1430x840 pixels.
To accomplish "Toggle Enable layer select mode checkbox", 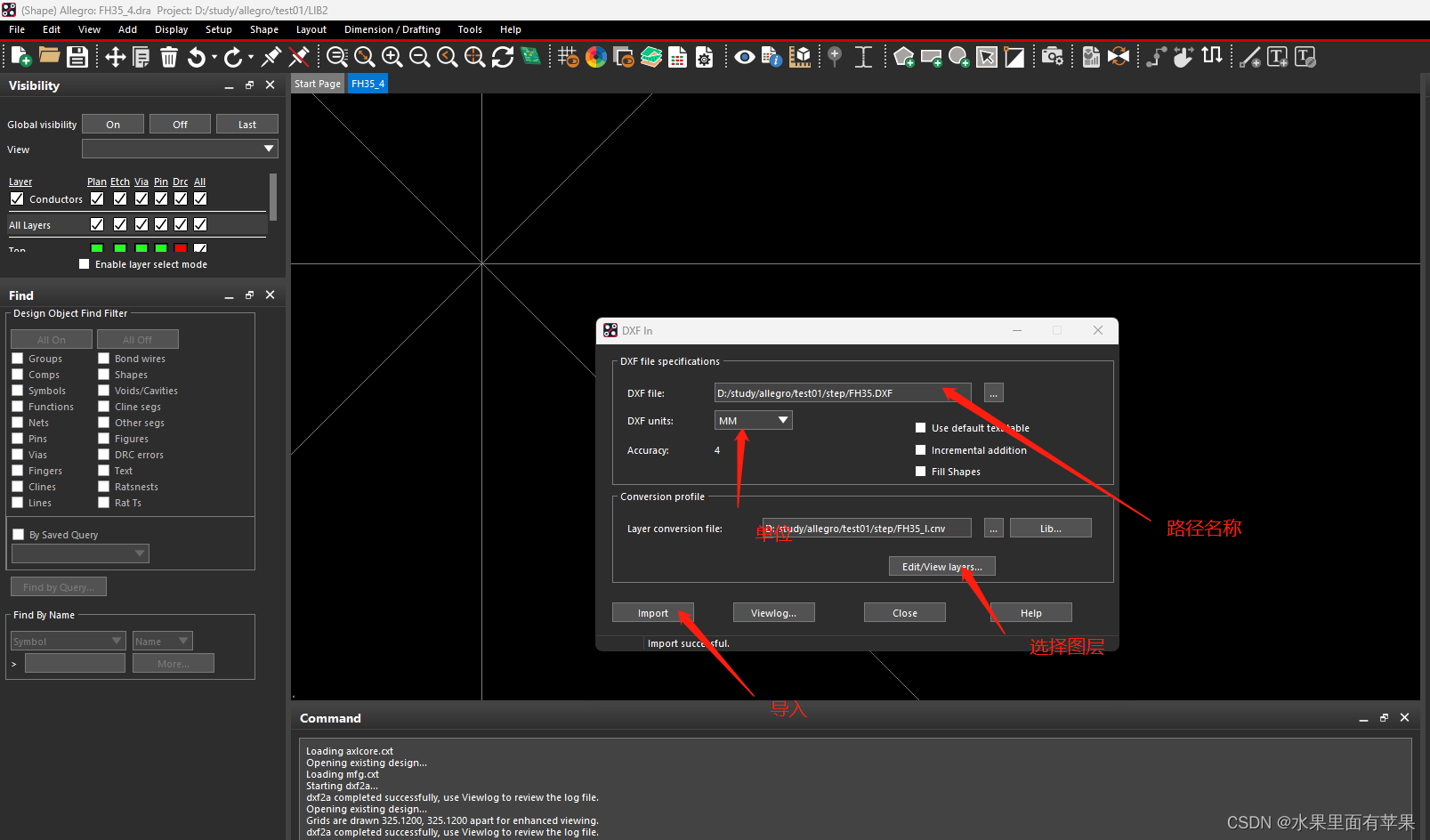I will (x=85, y=264).
